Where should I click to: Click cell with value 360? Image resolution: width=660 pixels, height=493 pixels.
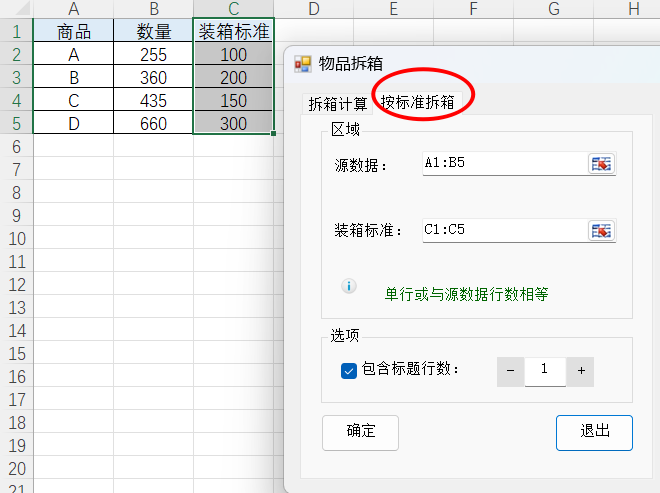[x=154, y=78]
